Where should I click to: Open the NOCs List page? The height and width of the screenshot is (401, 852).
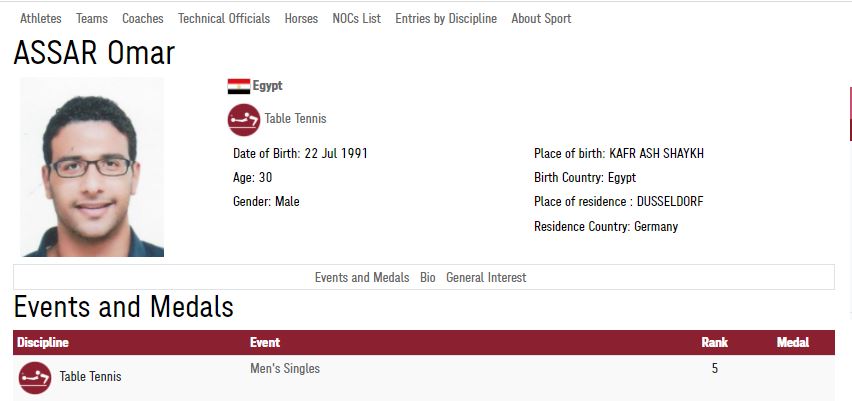tap(356, 18)
